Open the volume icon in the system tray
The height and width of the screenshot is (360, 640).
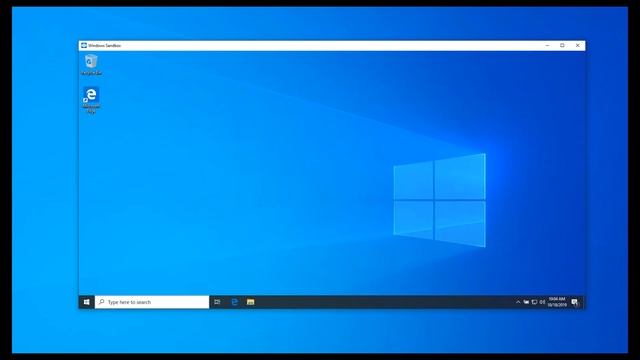coord(542,302)
